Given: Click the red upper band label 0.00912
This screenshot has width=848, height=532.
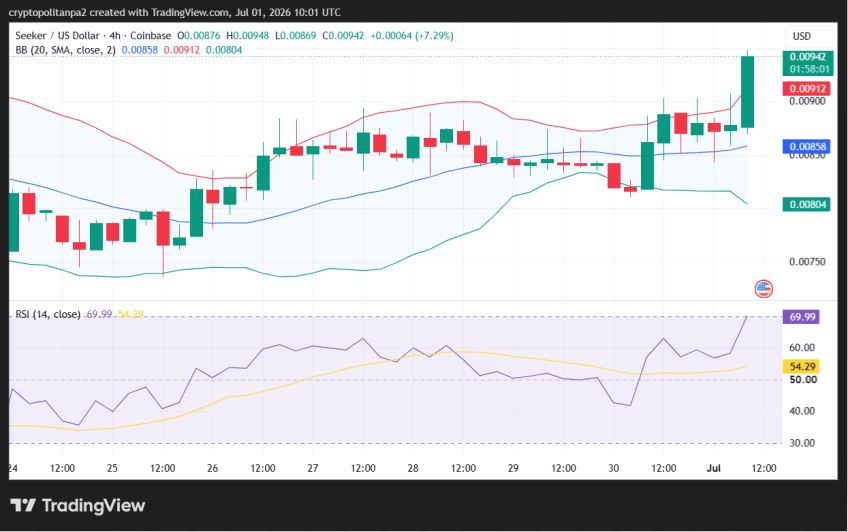Looking at the screenshot, I should [806, 88].
